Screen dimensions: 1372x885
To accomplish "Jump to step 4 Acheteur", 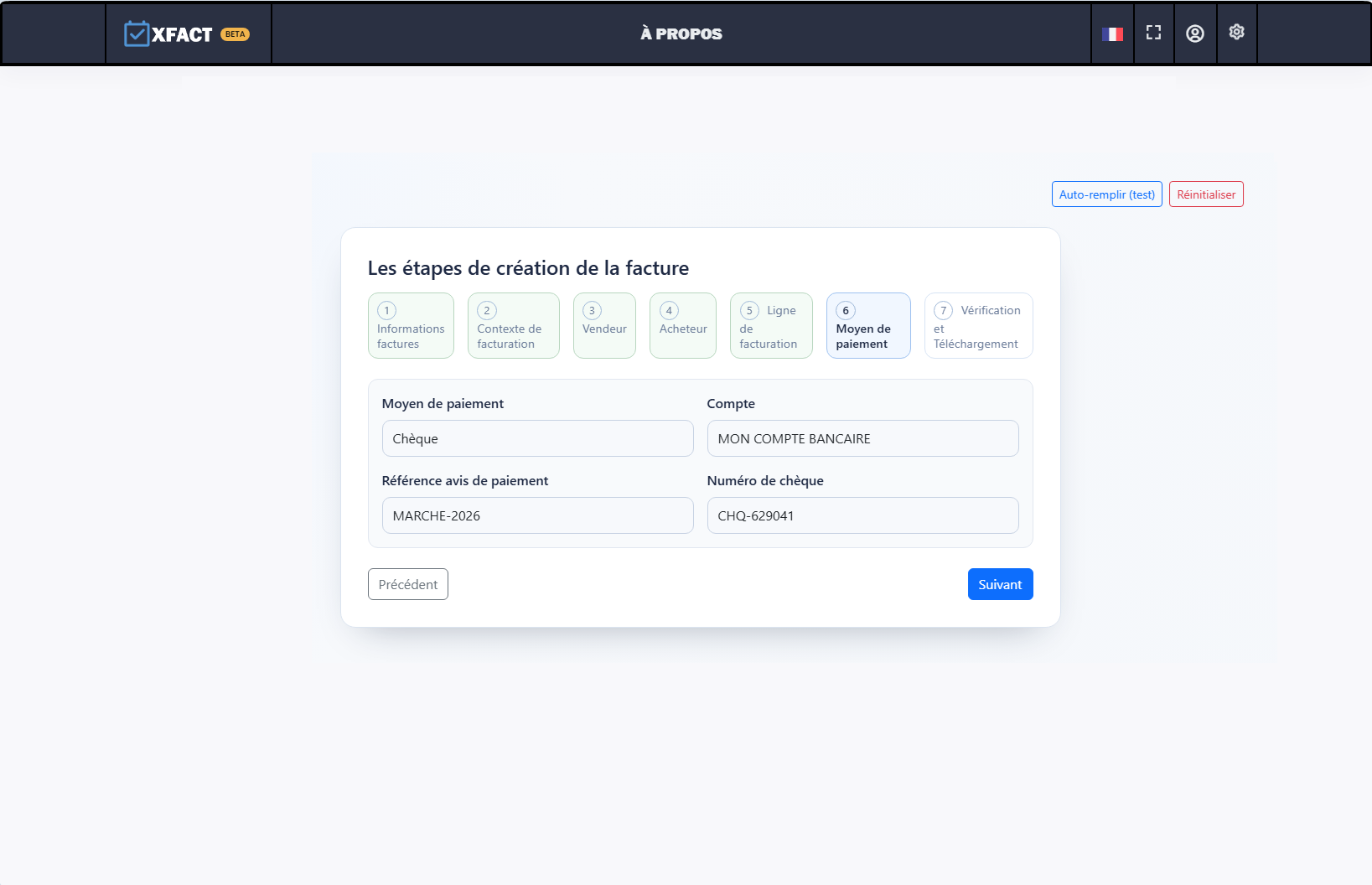I will coord(682,326).
